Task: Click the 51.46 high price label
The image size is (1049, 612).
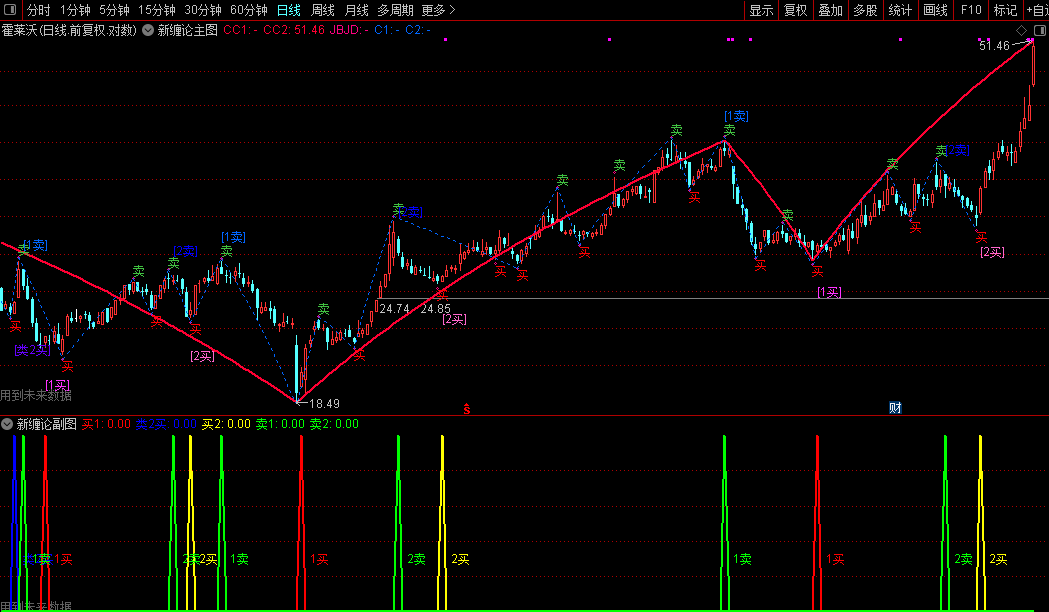Action: pyautogui.click(x=994, y=46)
